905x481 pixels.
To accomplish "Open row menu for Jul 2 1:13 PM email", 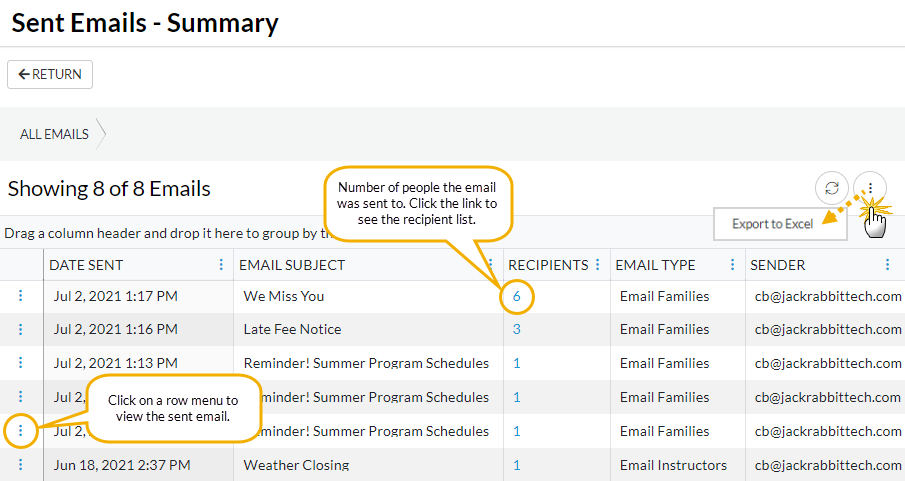I will click(x=21, y=363).
